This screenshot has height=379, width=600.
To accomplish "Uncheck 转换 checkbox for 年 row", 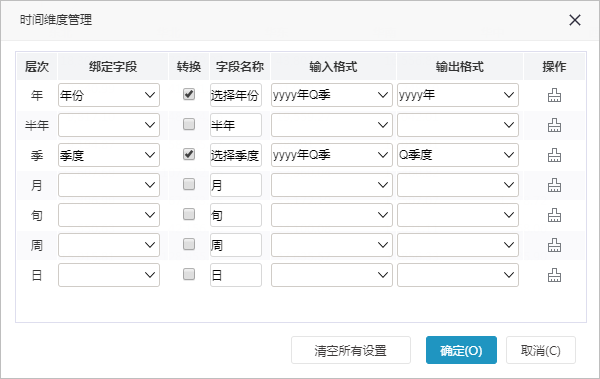I will coord(189,94).
